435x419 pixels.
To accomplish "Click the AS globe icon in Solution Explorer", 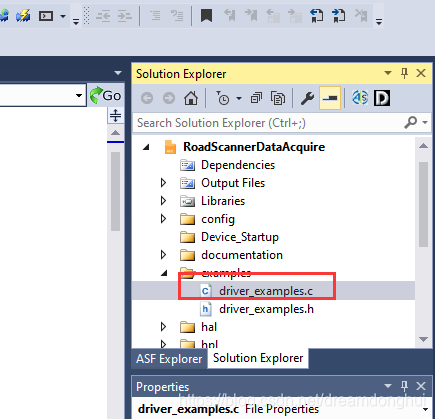I will (x=360, y=98).
